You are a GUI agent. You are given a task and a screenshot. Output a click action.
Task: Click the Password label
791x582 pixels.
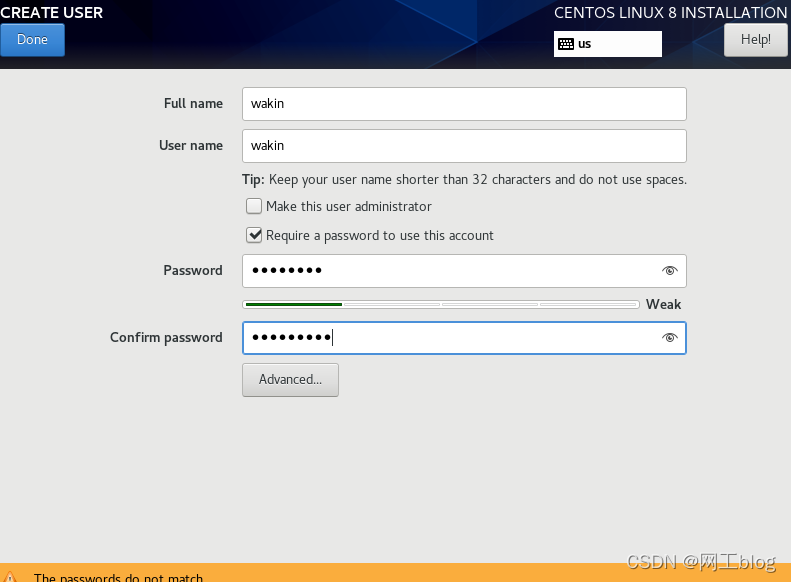193,270
